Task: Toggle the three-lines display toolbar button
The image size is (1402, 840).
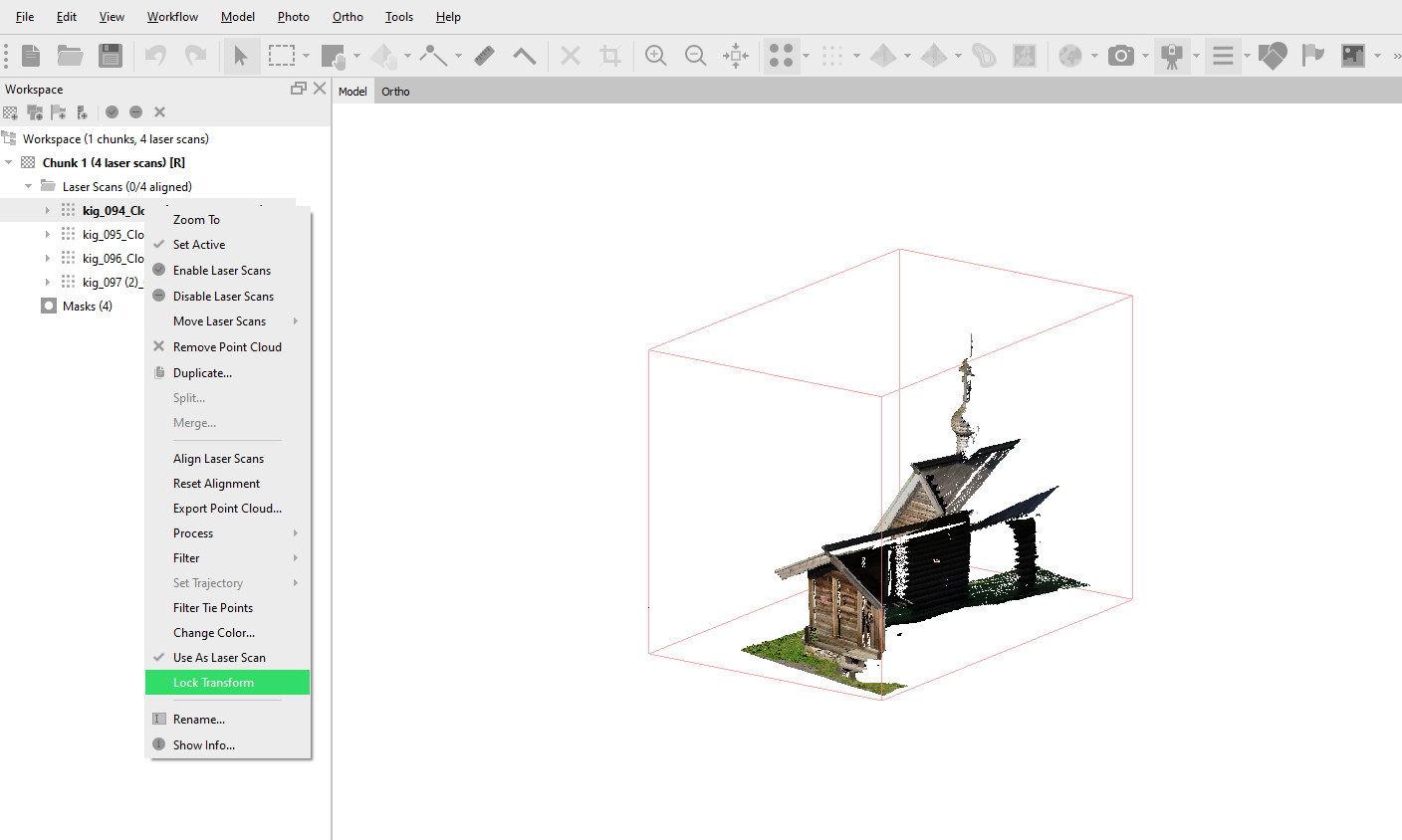Action: pyautogui.click(x=1223, y=56)
